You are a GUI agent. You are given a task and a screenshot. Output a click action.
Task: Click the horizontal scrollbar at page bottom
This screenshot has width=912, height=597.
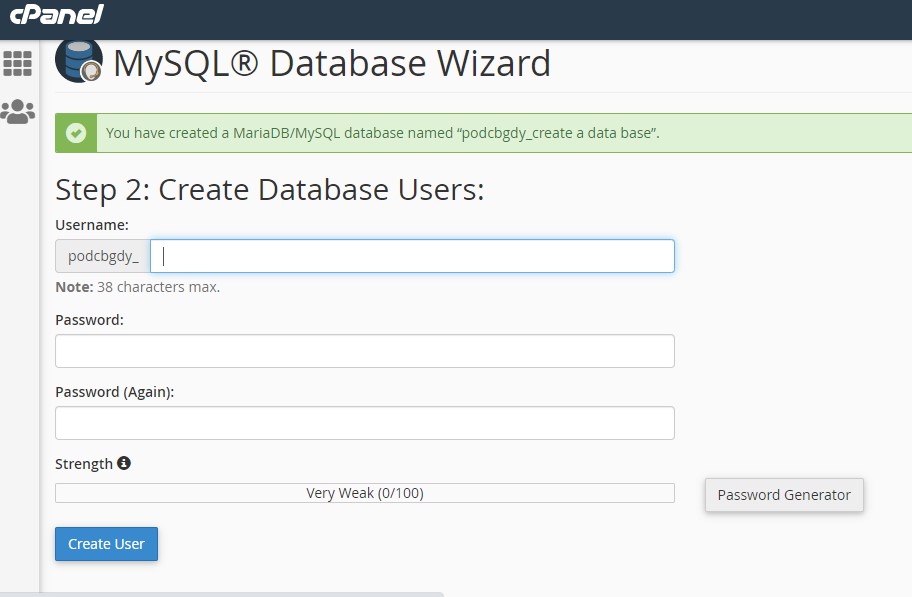(222, 594)
